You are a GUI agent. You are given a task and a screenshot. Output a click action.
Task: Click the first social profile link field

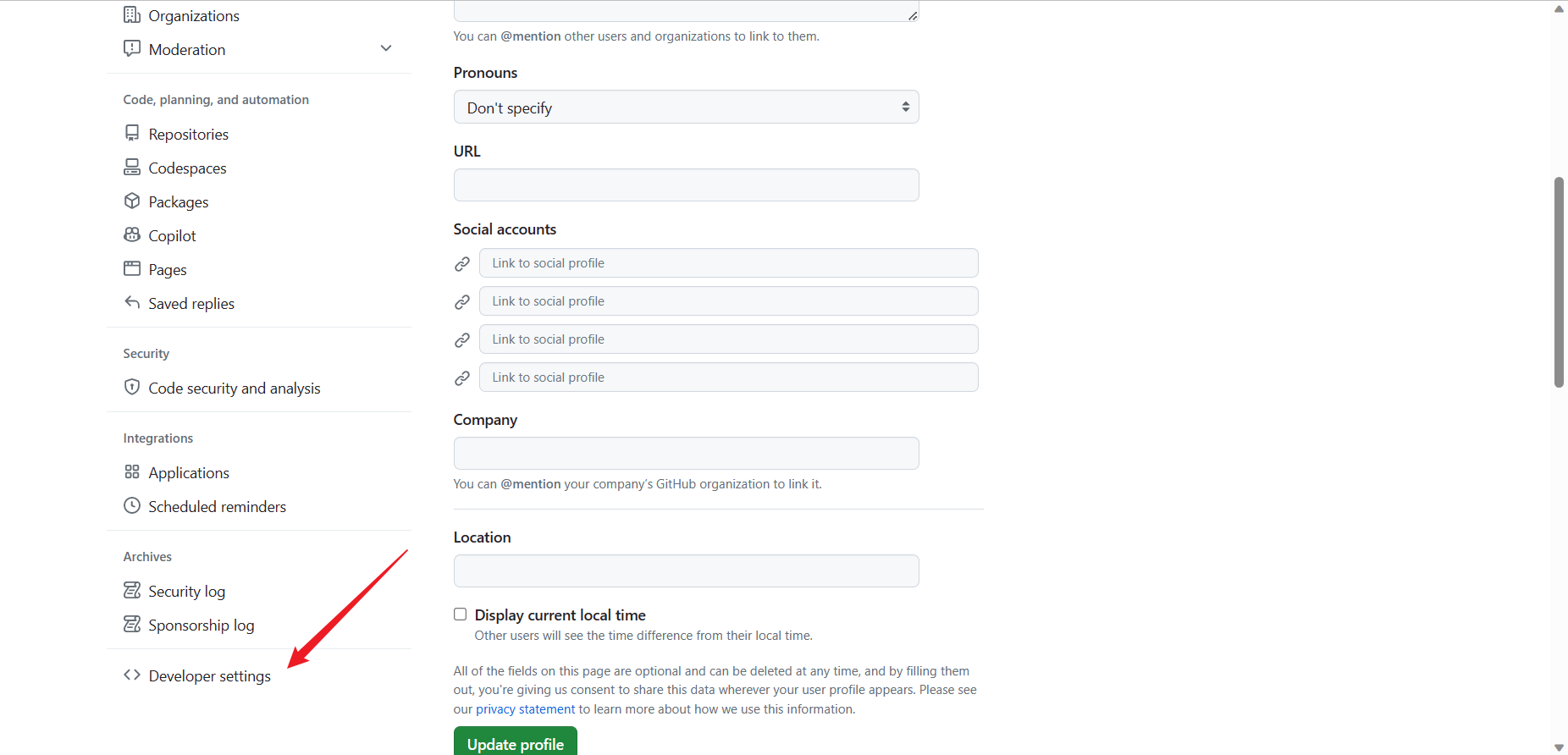click(728, 263)
